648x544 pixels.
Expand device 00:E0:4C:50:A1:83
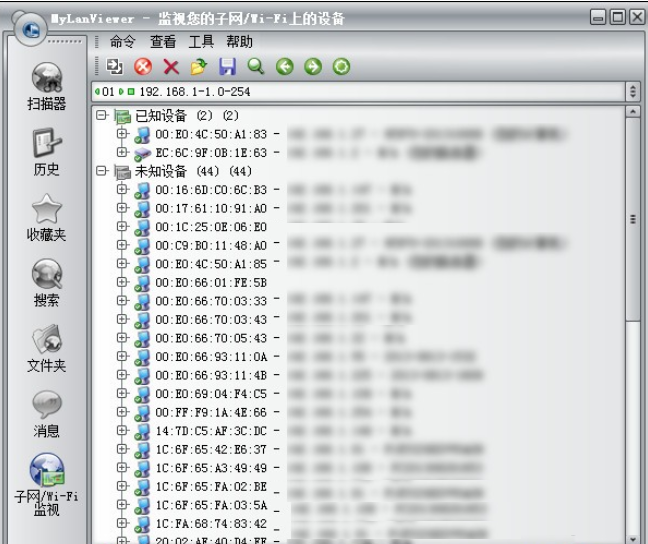[x=122, y=134]
